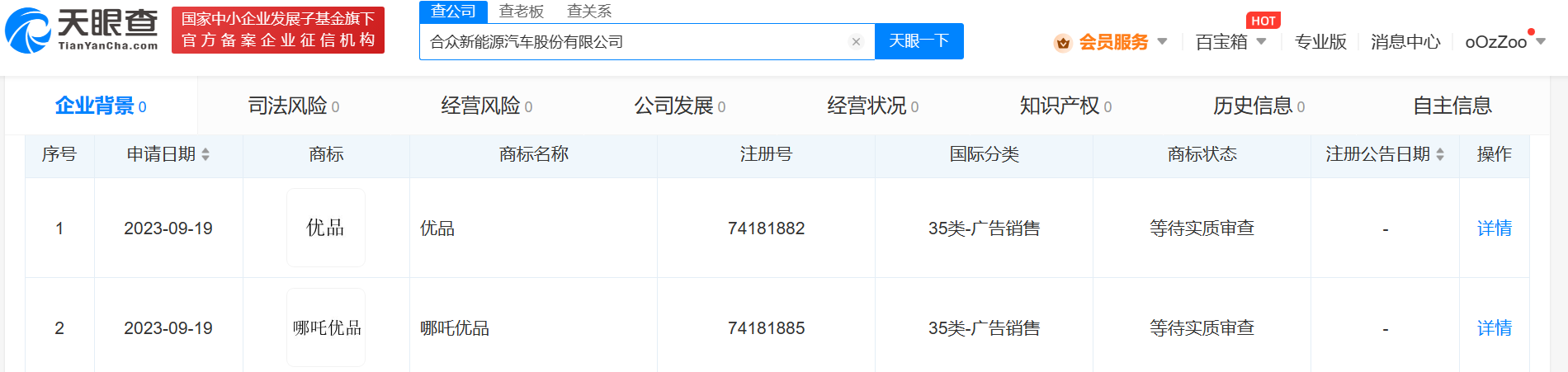
Task: Select the 知识产权 tab
Action: (x=1066, y=106)
